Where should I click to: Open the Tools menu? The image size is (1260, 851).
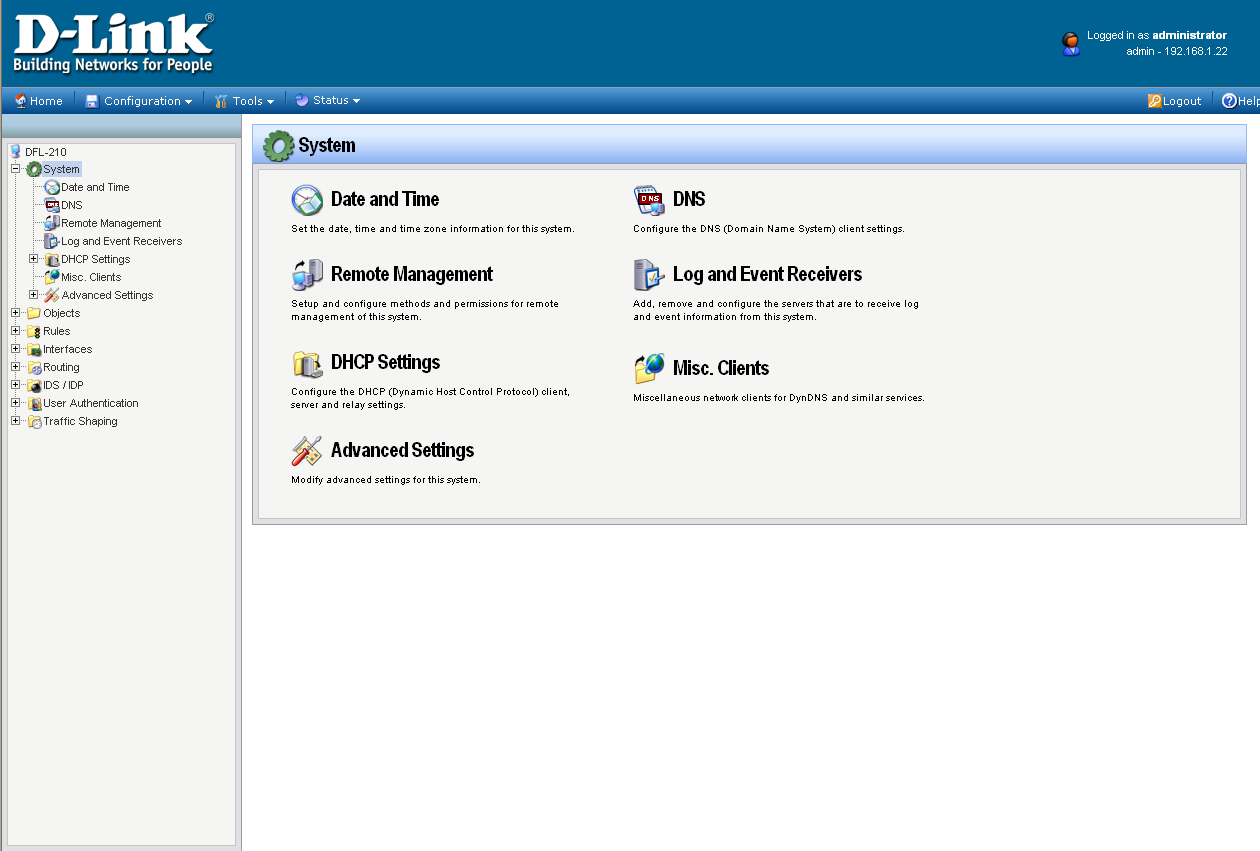click(x=244, y=101)
